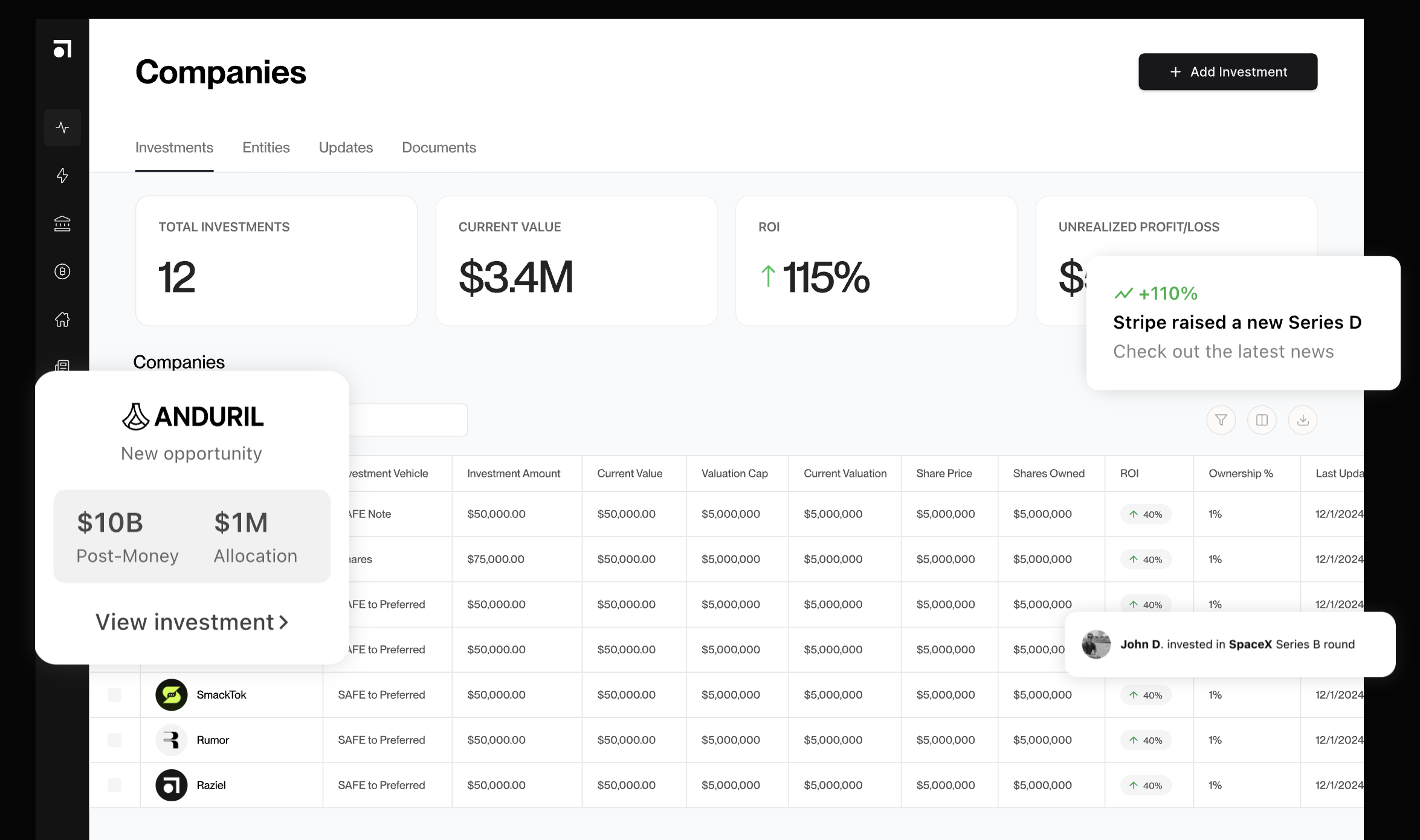Click the column layout icon

(1262, 420)
